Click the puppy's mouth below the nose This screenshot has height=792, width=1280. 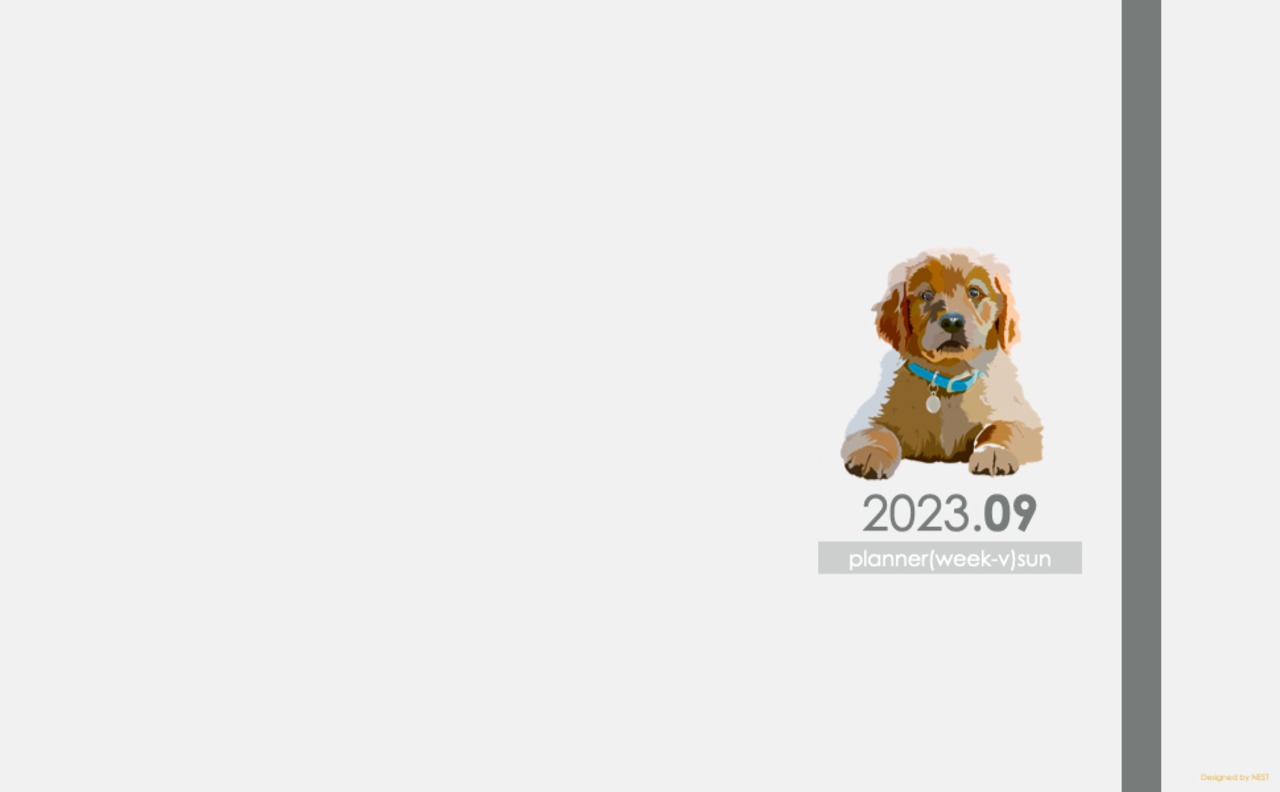pyautogui.click(x=951, y=343)
